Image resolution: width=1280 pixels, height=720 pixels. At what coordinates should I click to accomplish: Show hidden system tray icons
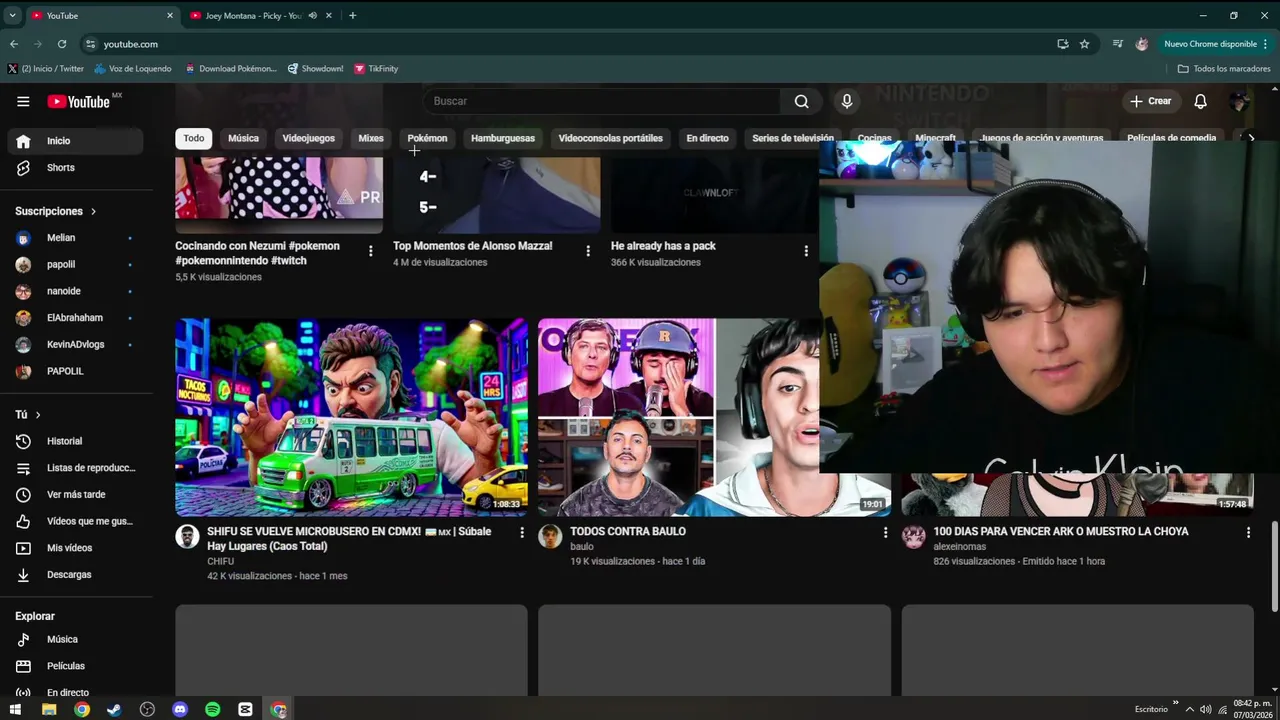1189,709
